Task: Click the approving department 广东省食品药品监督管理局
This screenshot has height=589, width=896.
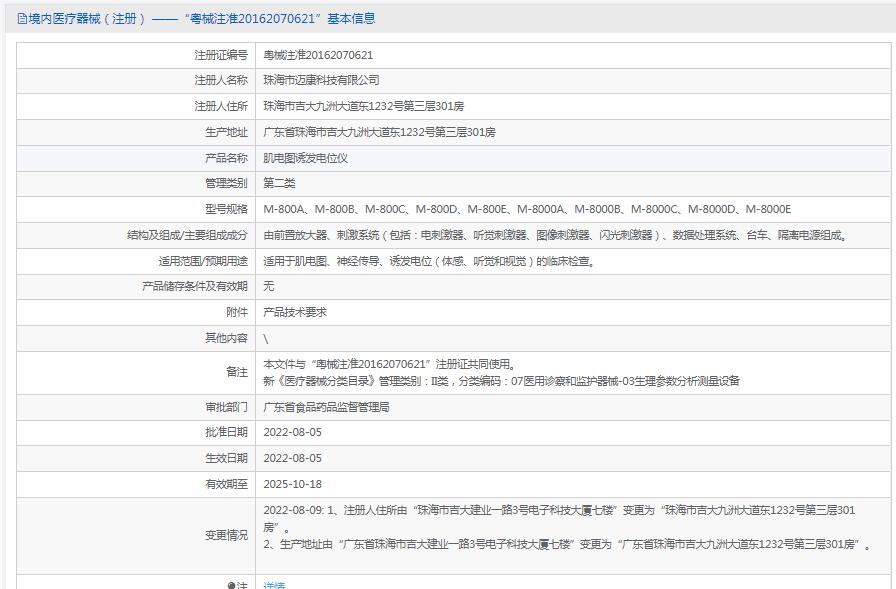Action: pyautogui.click(x=326, y=407)
